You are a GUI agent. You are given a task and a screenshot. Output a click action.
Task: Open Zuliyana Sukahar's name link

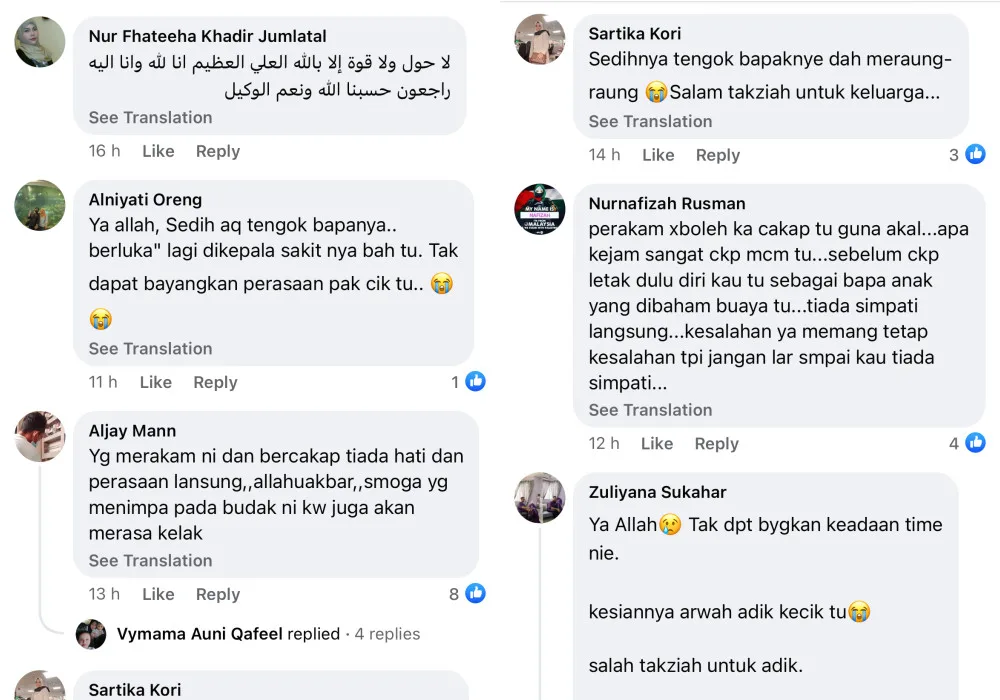pyautogui.click(x=657, y=492)
